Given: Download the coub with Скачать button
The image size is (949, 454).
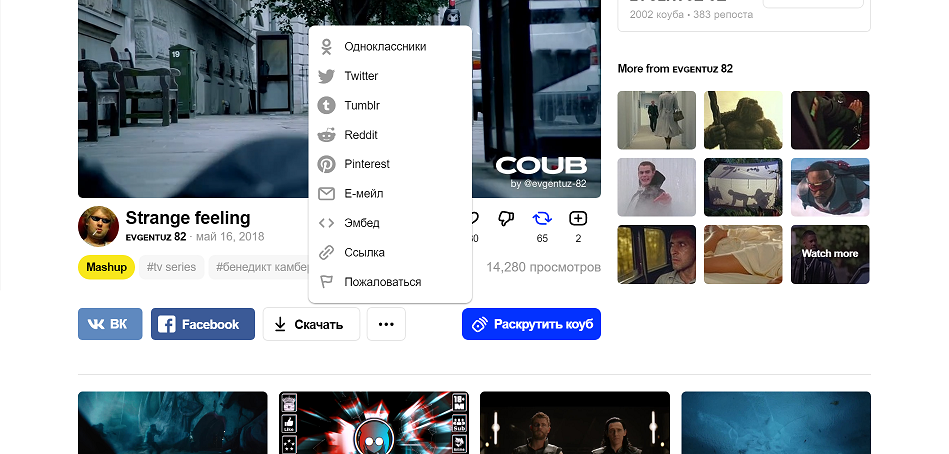Looking at the screenshot, I should (311, 324).
